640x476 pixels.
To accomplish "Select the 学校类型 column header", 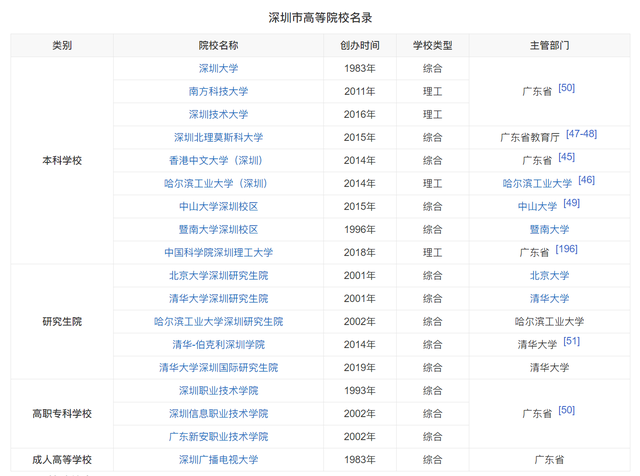I will pyautogui.click(x=432, y=45).
